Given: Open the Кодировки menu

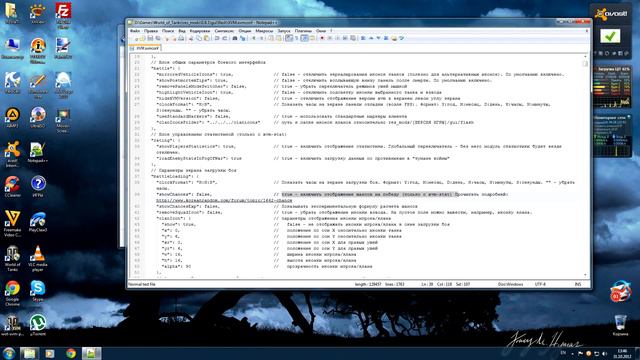Looking at the screenshot, I should (x=200, y=31).
